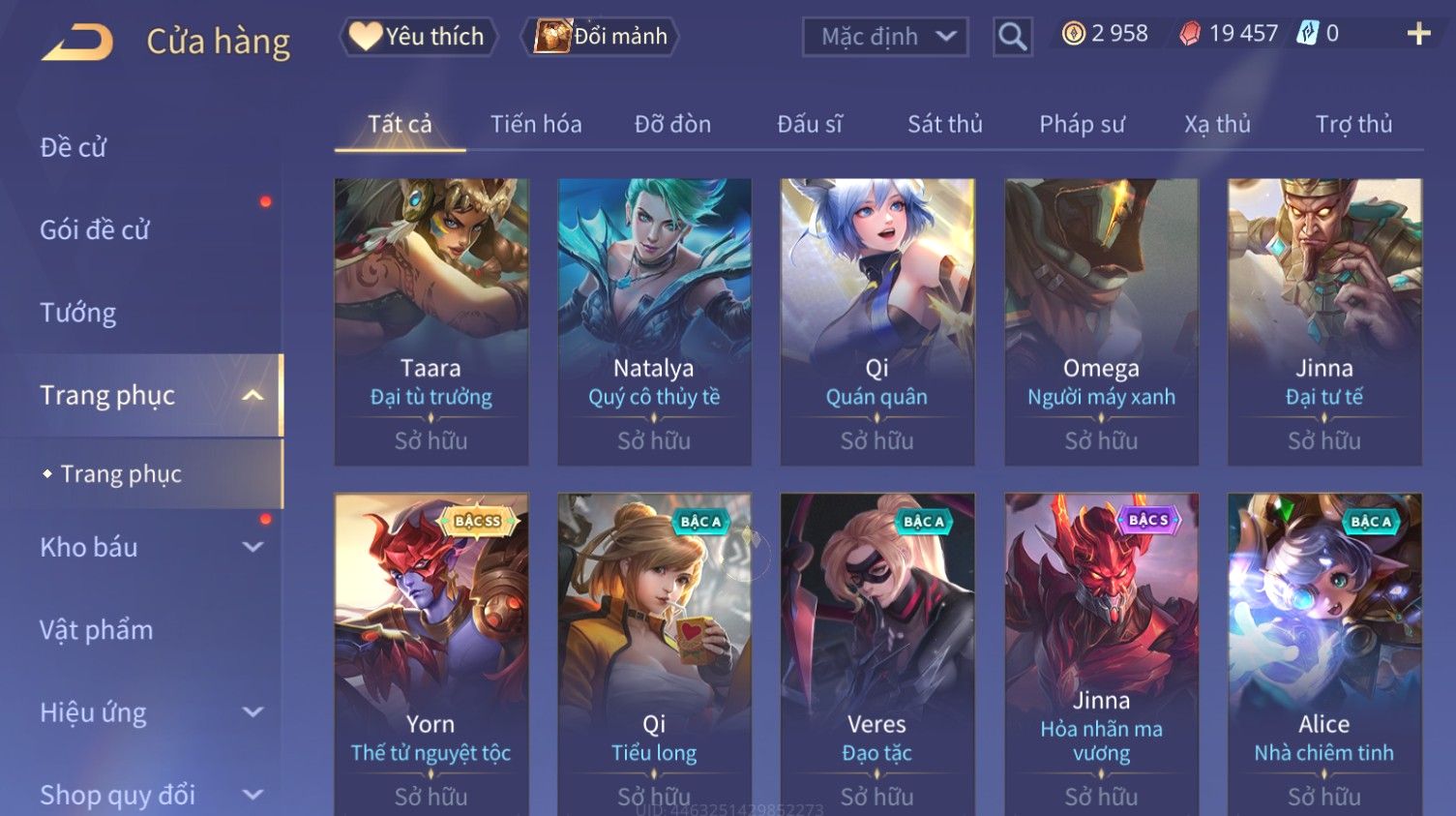Select Natalya Quý cô thủy tề skin
Screen dimensions: 1456x816
point(654,321)
